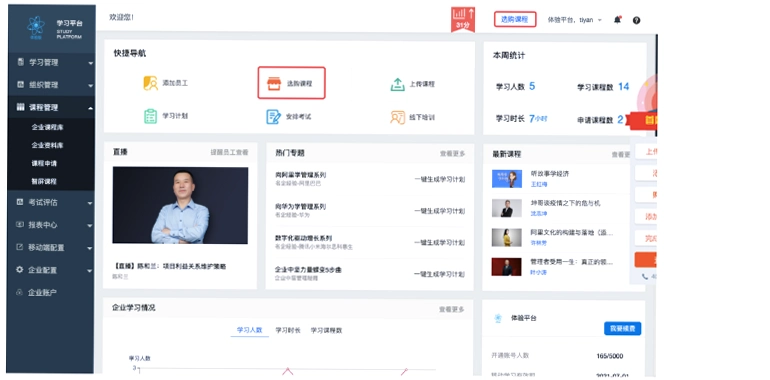Image resolution: width=770 pixels, height=380 pixels.
Task: Click the 坤哥谈疫情之下的危与机 course title
Action: pyautogui.click(x=565, y=203)
